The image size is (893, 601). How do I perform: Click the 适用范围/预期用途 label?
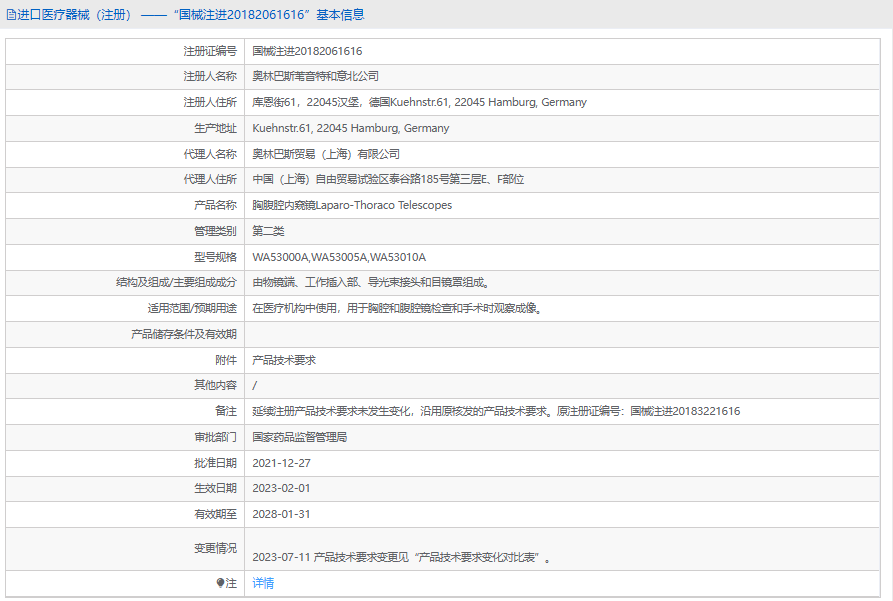pyautogui.click(x=192, y=308)
